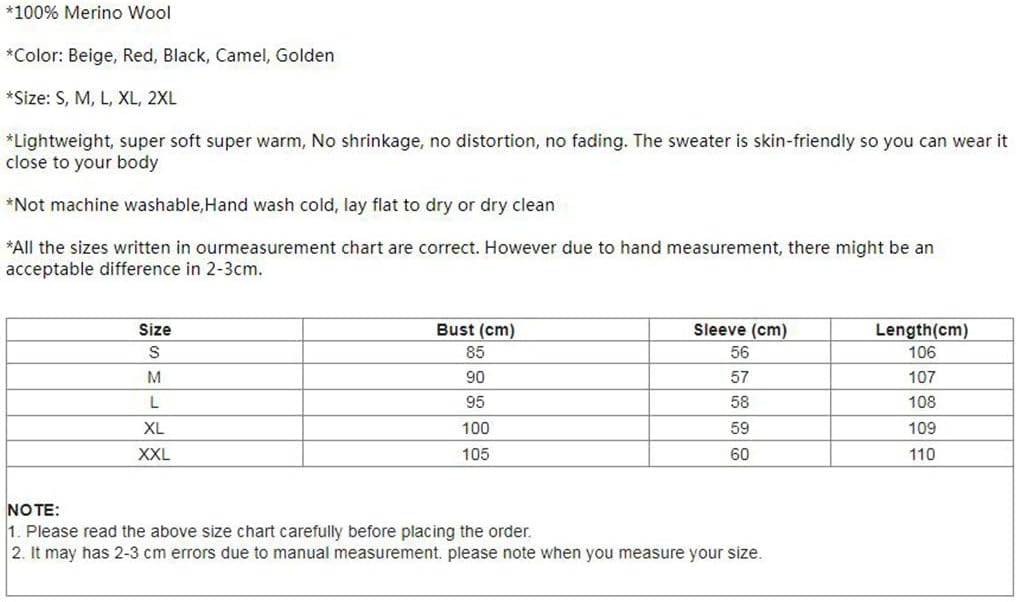Screen dimensions: 1017x602
Task: Click the length value 110
Action: click(922, 454)
